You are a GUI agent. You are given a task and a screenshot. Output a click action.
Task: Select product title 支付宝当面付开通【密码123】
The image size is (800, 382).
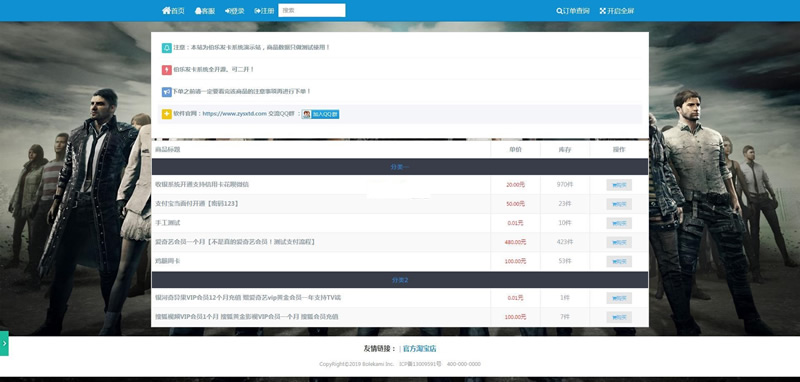pyautogui.click(x=197, y=203)
